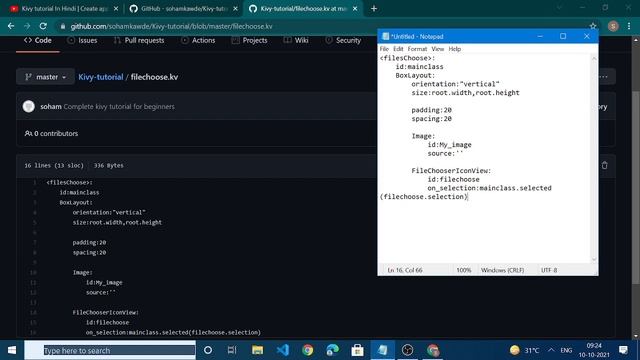Click soham's commit avatar
640x360 pixels.
pos(29,107)
